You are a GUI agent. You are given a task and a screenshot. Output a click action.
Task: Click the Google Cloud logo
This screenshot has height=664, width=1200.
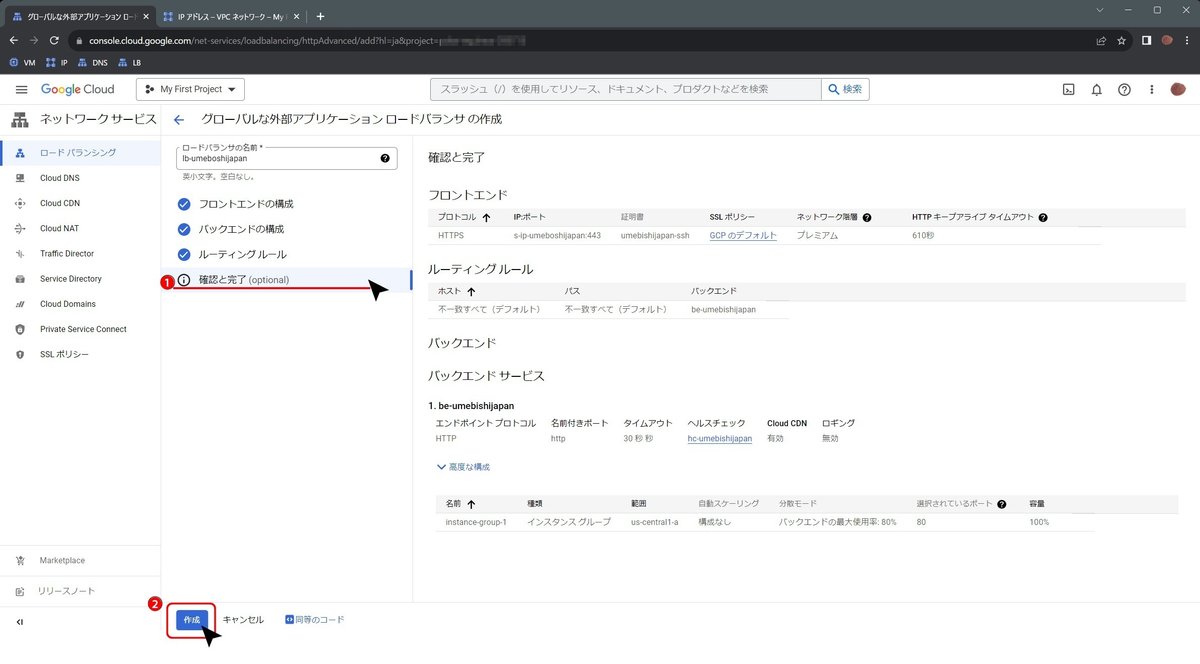pyautogui.click(x=78, y=89)
